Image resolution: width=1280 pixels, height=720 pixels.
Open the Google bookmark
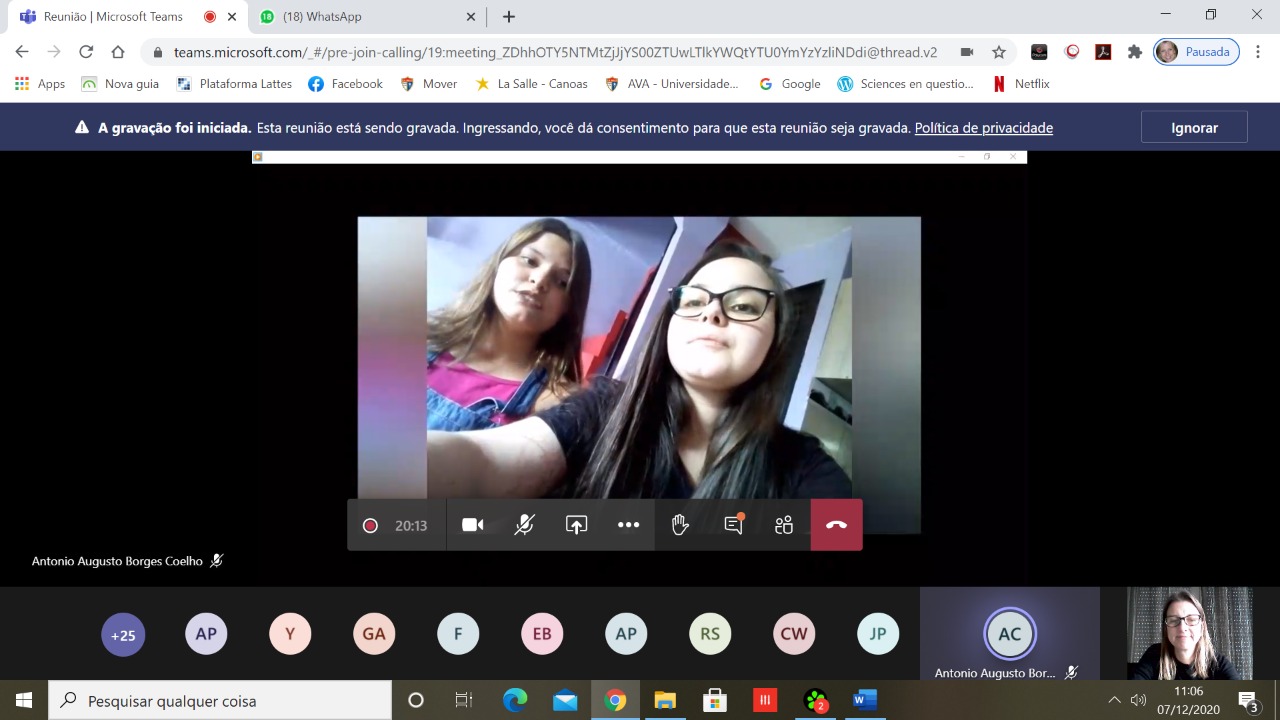789,84
